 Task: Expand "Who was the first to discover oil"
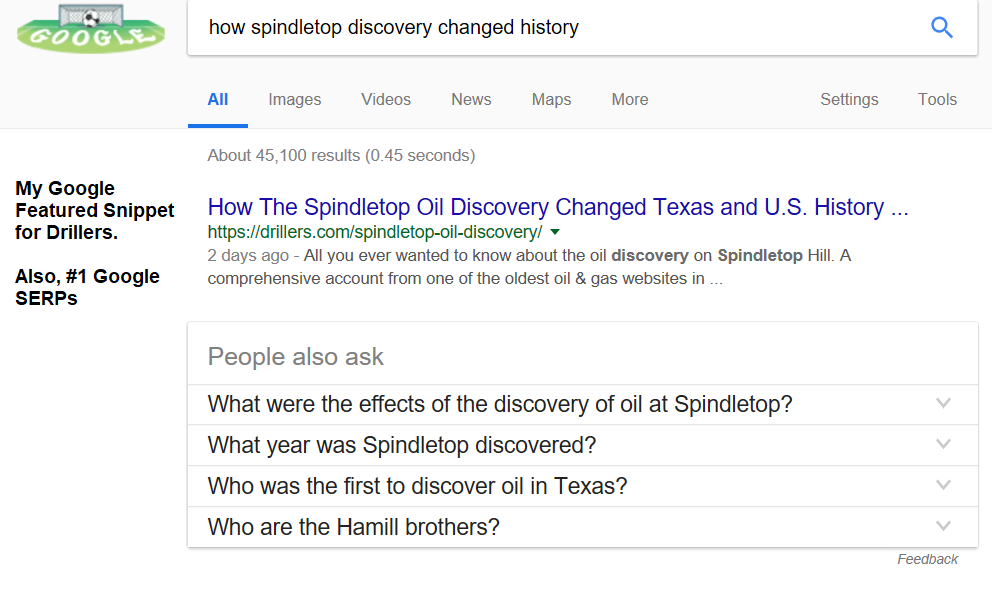[x=417, y=486]
